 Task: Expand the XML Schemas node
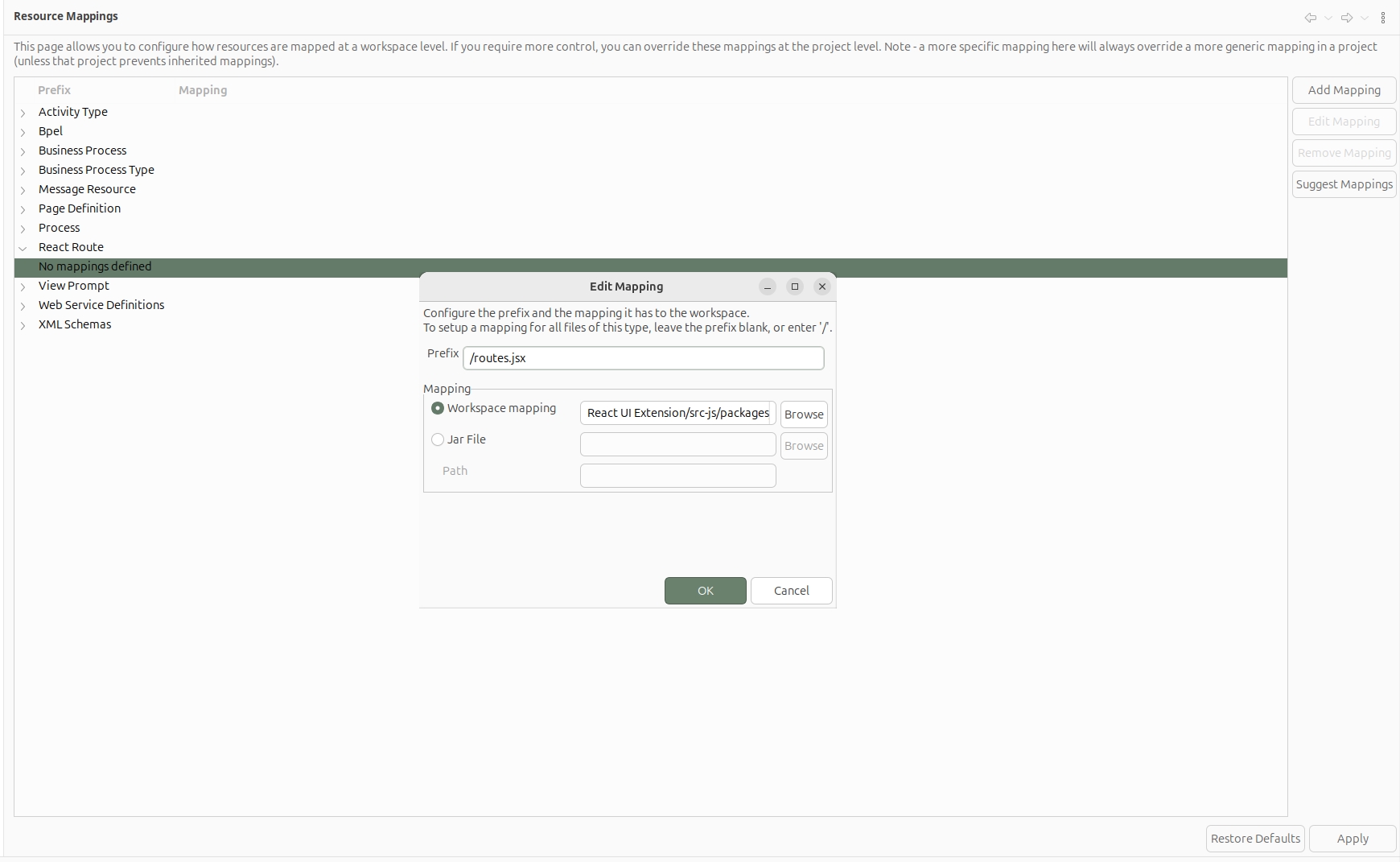coord(23,325)
